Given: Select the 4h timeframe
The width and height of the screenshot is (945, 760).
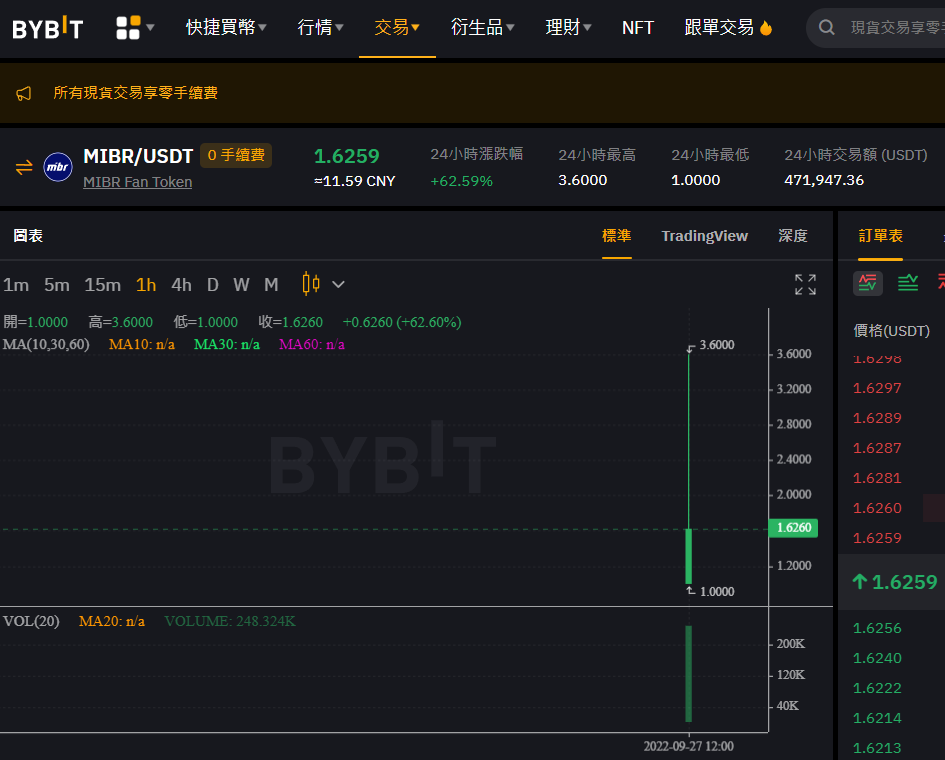Looking at the screenshot, I should [x=181, y=284].
